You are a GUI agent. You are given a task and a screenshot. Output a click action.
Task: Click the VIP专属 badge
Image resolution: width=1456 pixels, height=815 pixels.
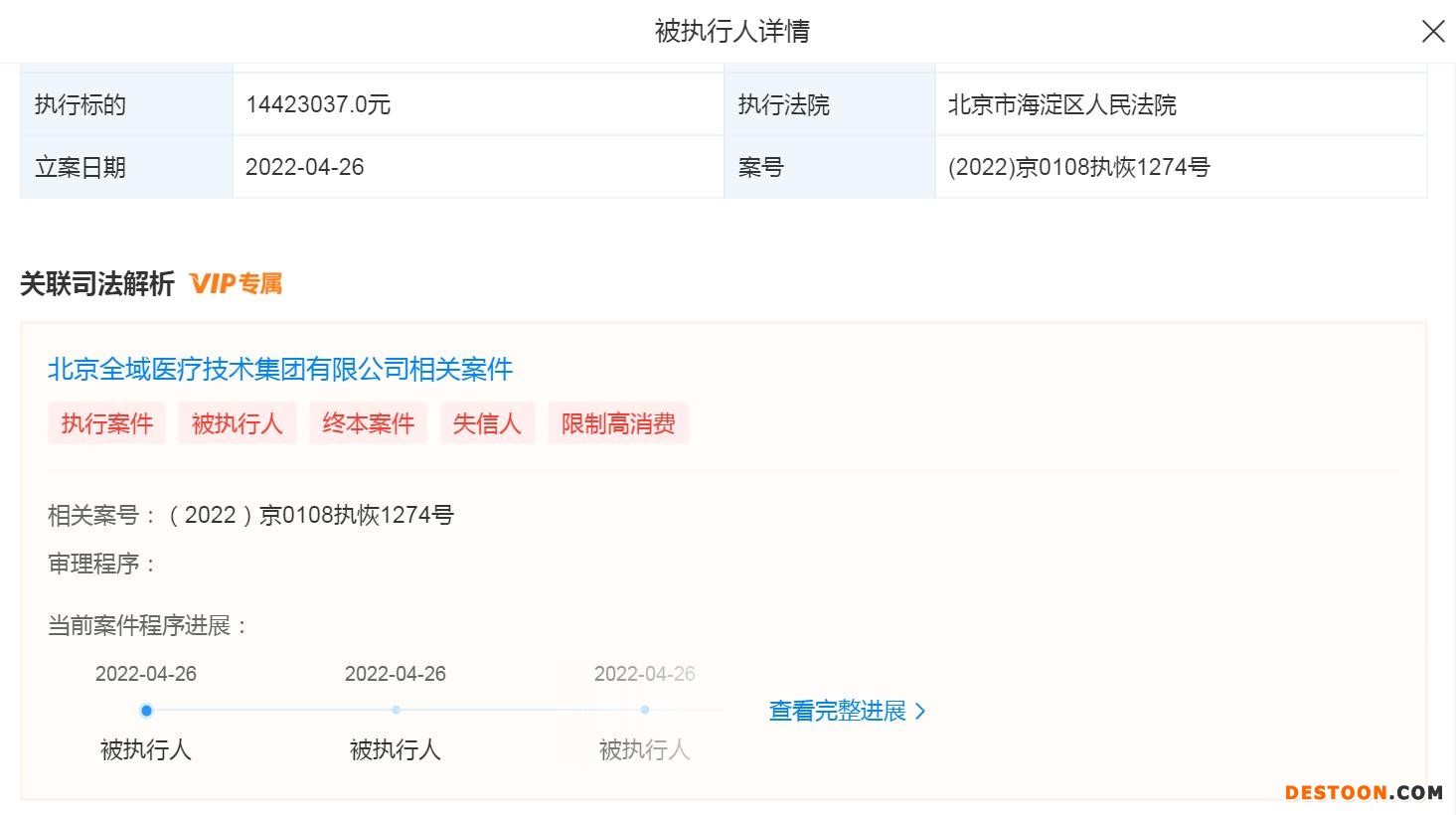click(236, 284)
